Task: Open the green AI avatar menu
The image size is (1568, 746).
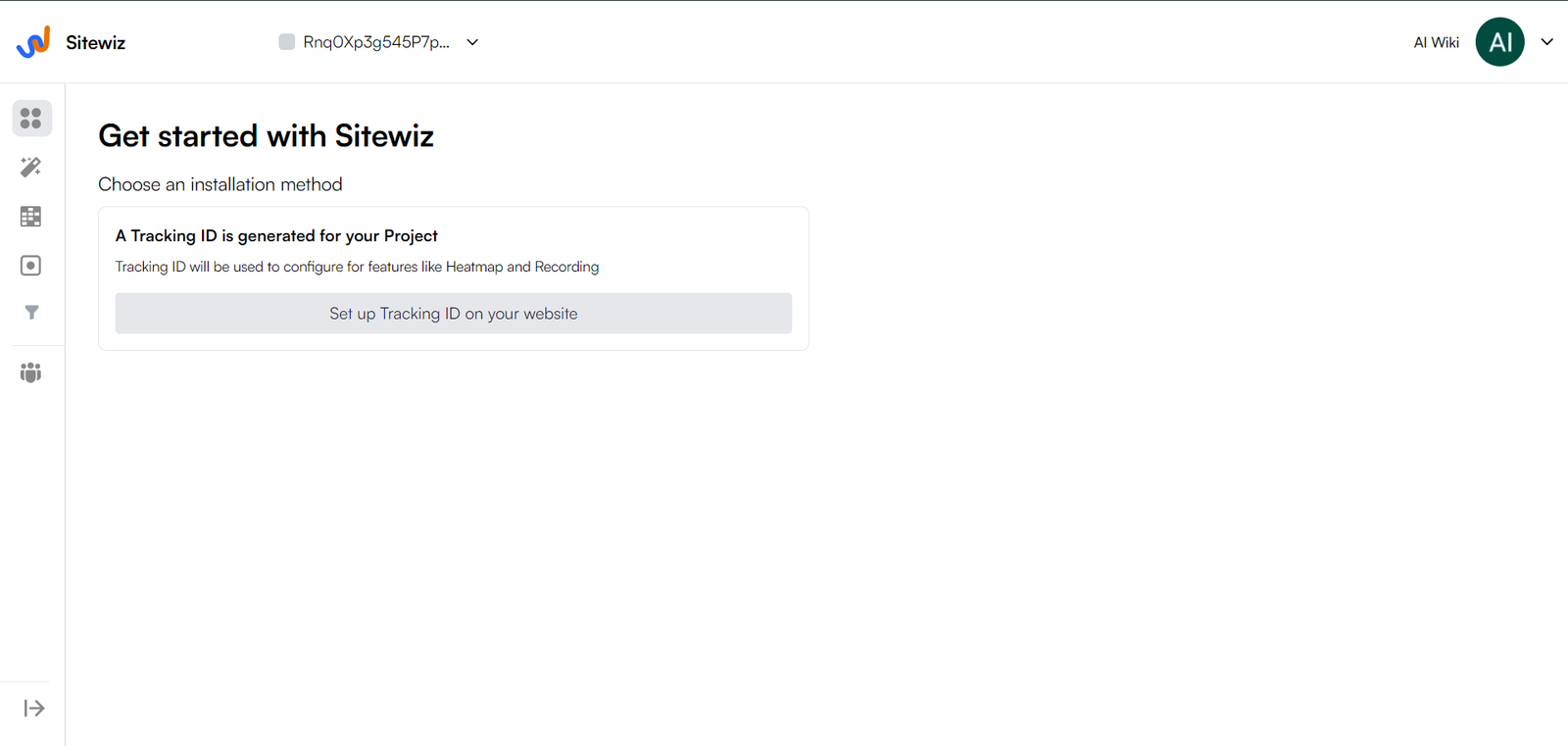Action: pos(1500,42)
